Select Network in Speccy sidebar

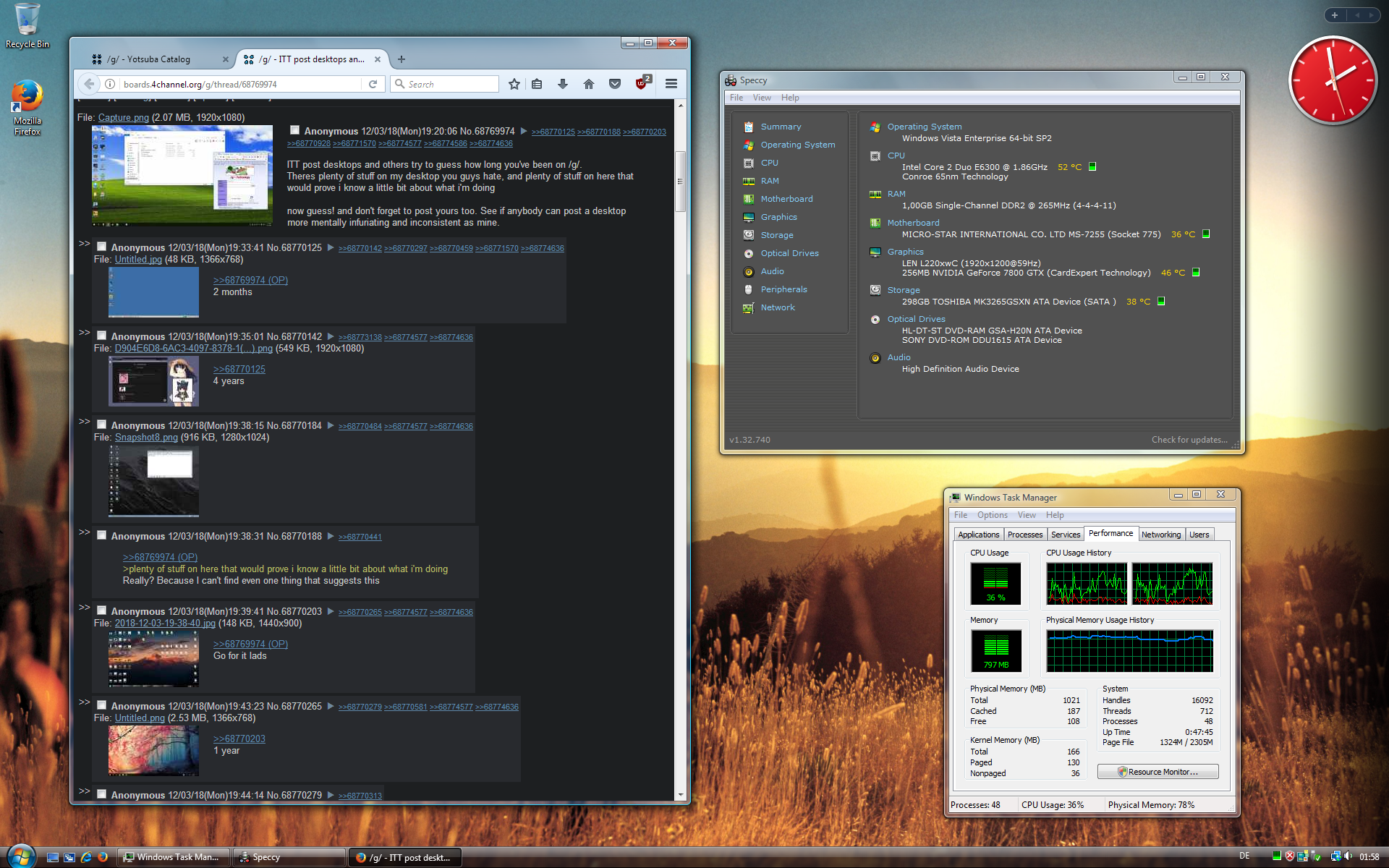coord(778,307)
